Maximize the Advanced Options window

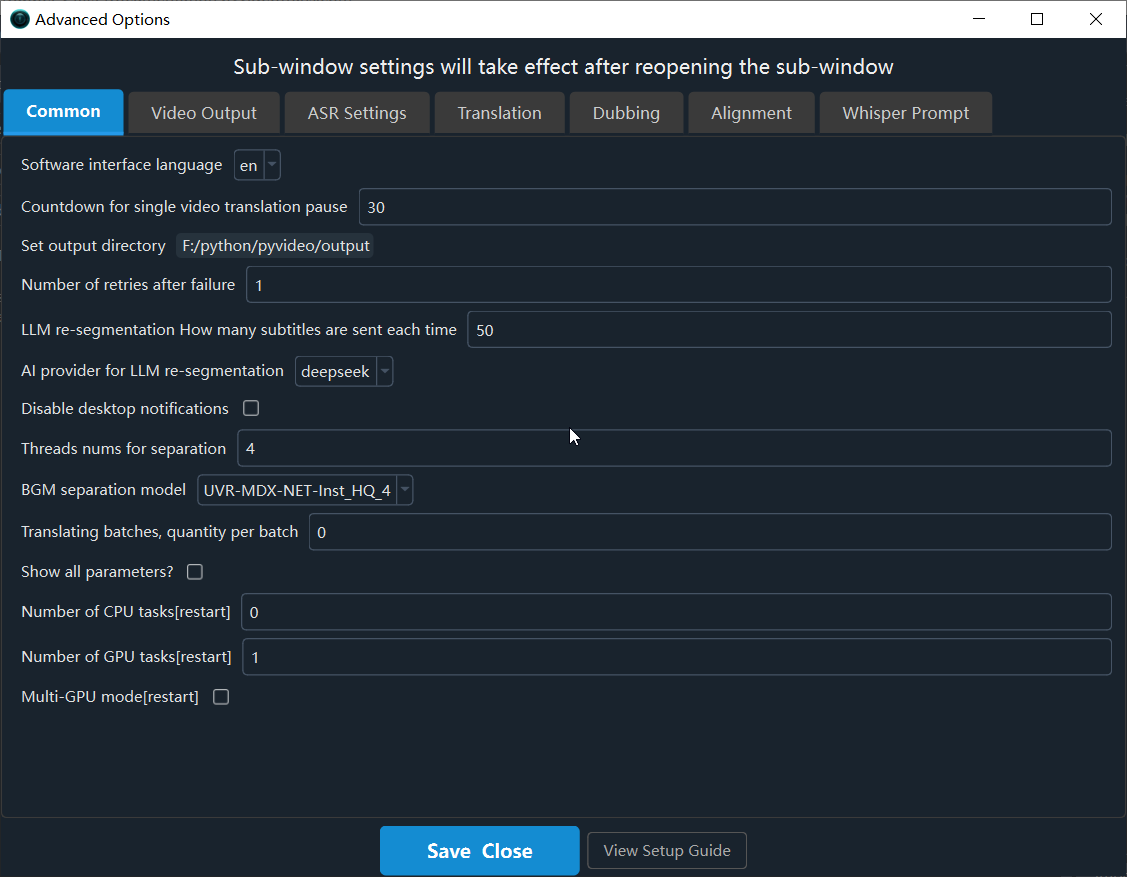pyautogui.click(x=1036, y=19)
